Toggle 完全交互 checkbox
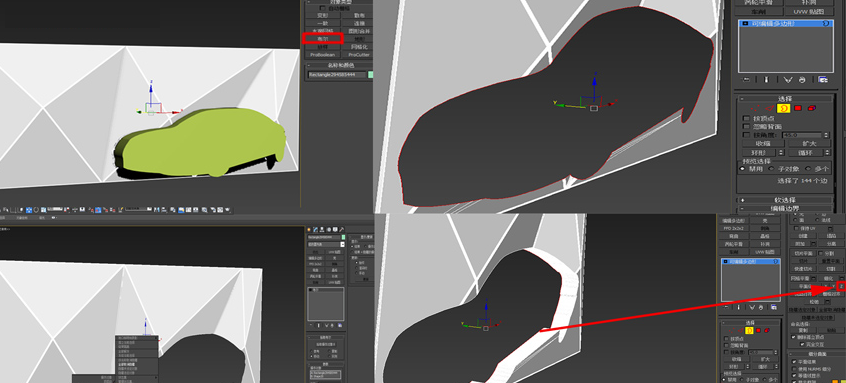The width and height of the screenshot is (846, 383). (802, 344)
